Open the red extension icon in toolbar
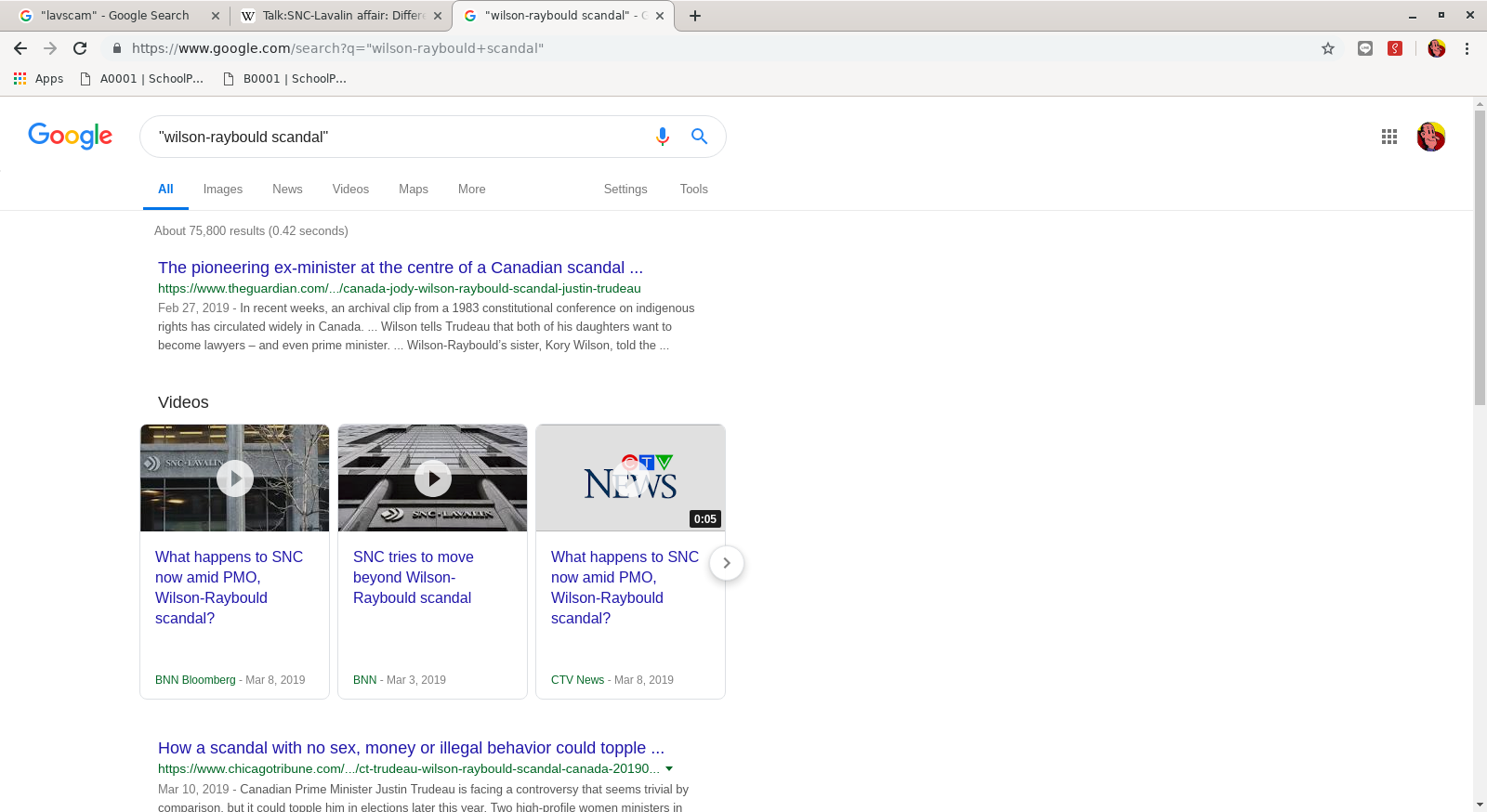Image resolution: width=1487 pixels, height=812 pixels. click(x=1395, y=48)
